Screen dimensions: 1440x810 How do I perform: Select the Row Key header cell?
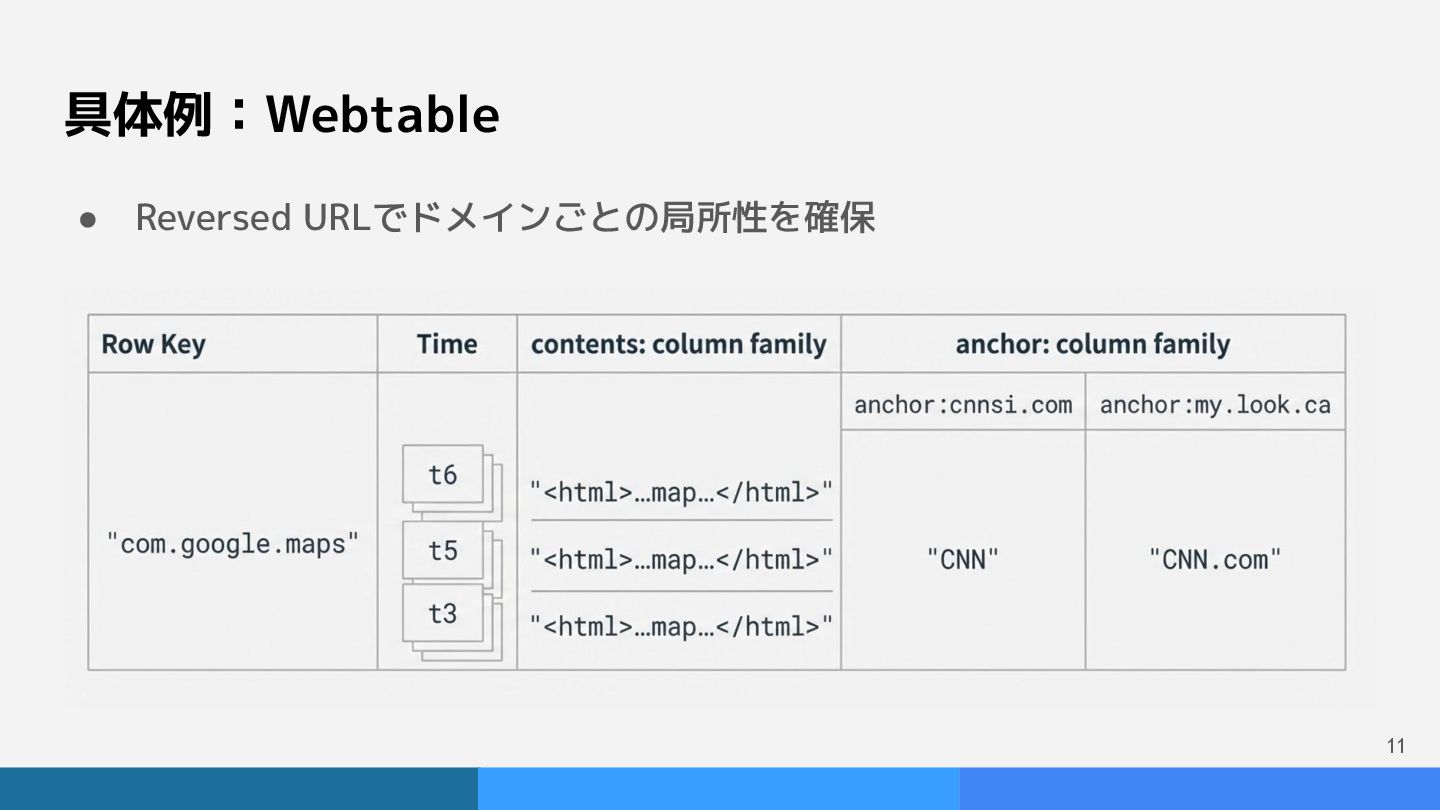(x=153, y=344)
